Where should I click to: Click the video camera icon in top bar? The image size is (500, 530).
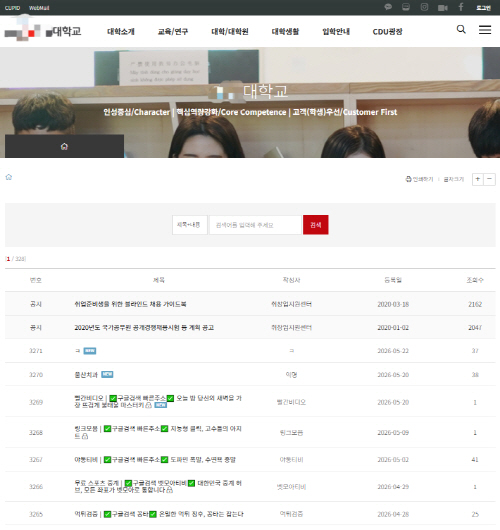point(443,8)
